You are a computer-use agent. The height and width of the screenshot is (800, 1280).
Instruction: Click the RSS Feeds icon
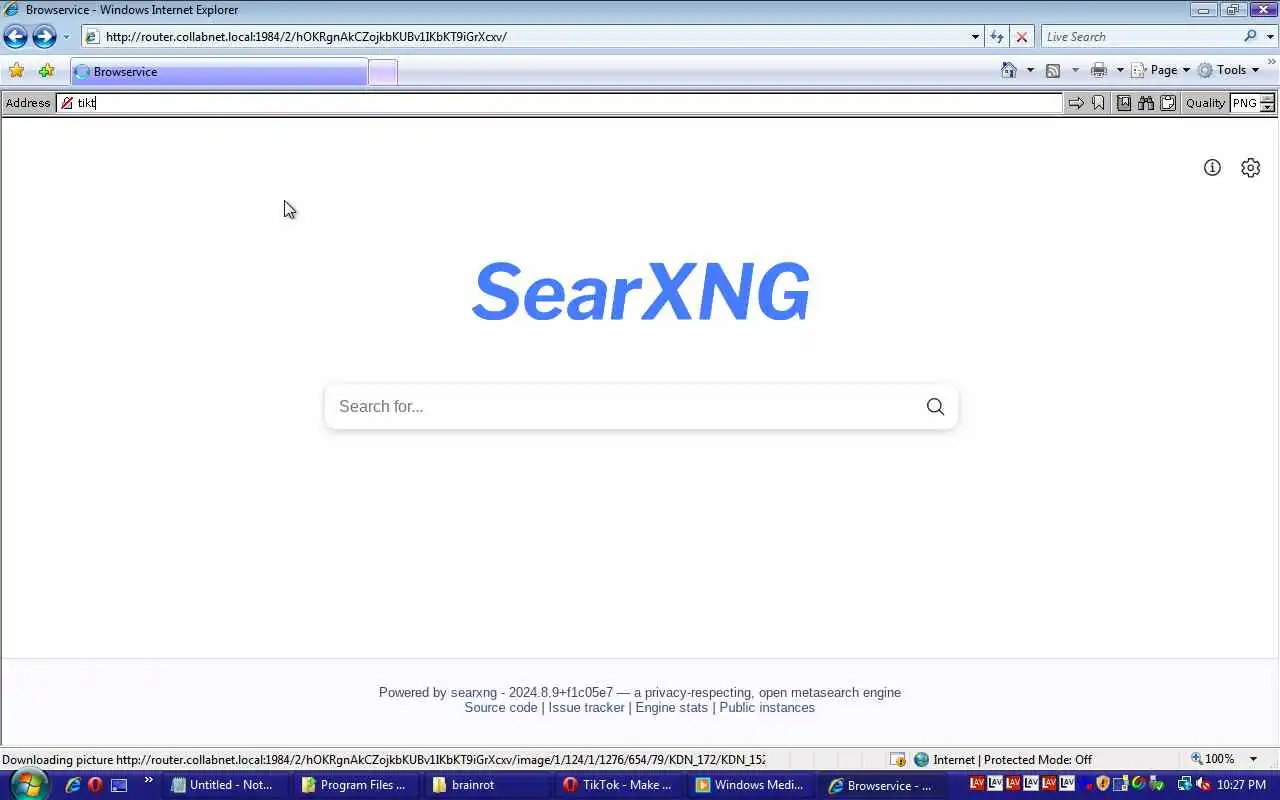coord(1053,70)
